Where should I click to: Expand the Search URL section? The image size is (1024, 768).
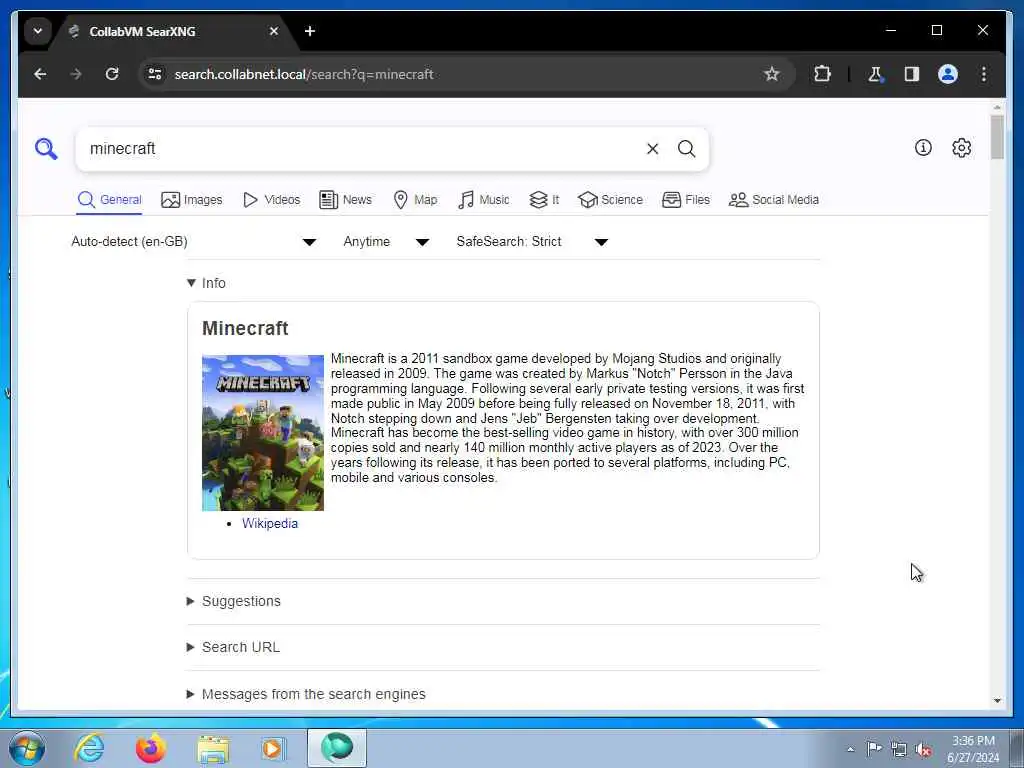click(233, 647)
